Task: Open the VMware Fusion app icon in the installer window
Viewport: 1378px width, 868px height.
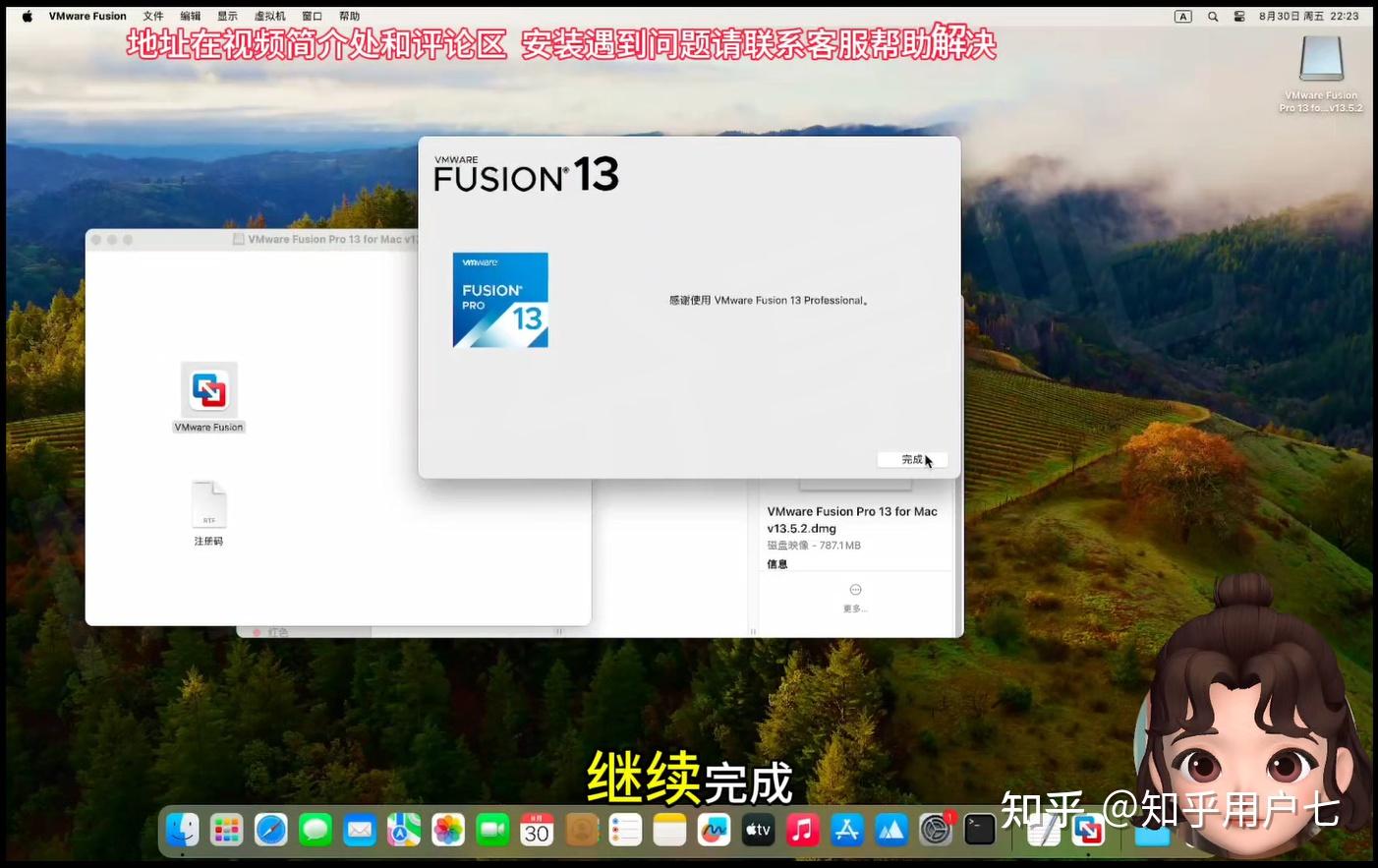Action: [x=208, y=390]
